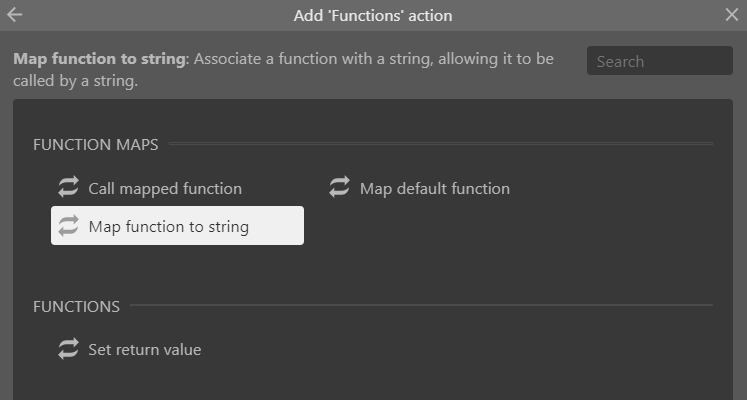Image resolution: width=747 pixels, height=400 pixels.
Task: Click description text 'called by a string'
Action: 75,81
